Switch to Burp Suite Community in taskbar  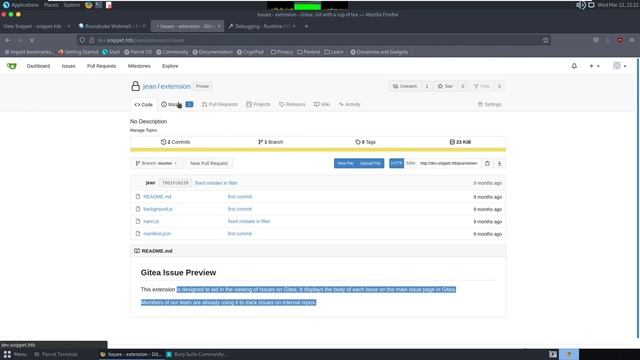(196, 354)
